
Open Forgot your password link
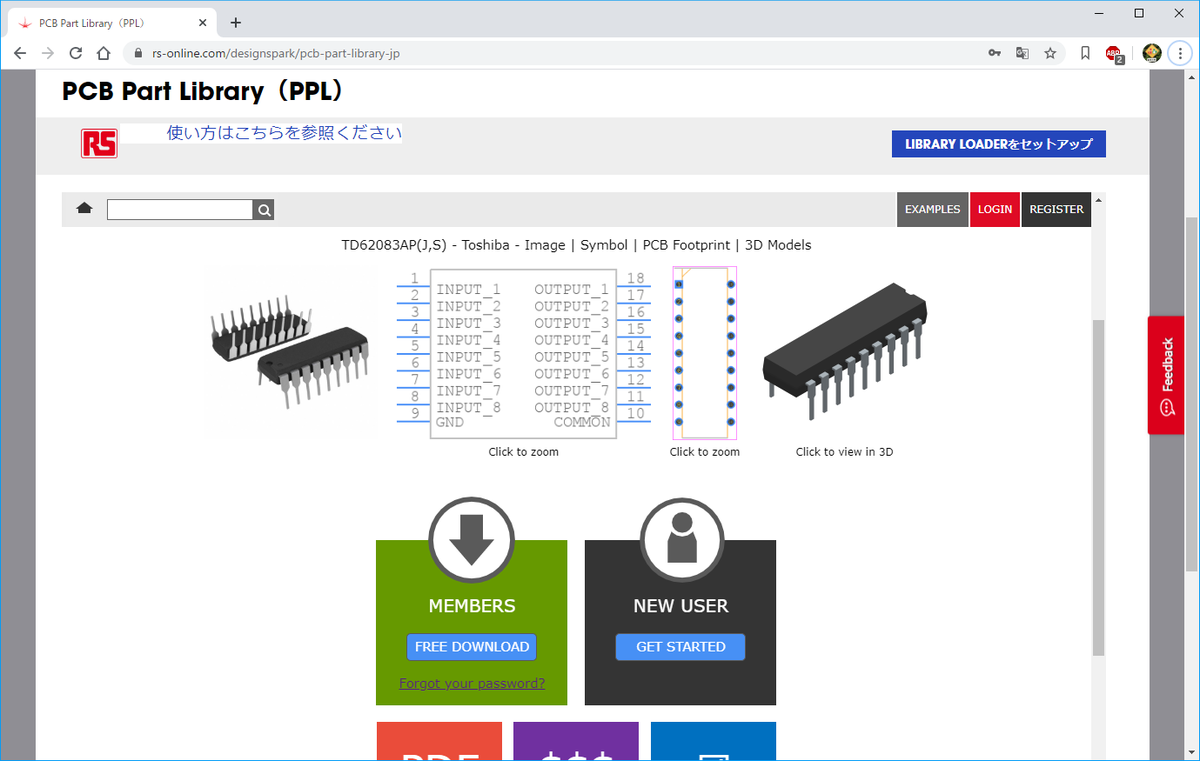pyautogui.click(x=472, y=684)
